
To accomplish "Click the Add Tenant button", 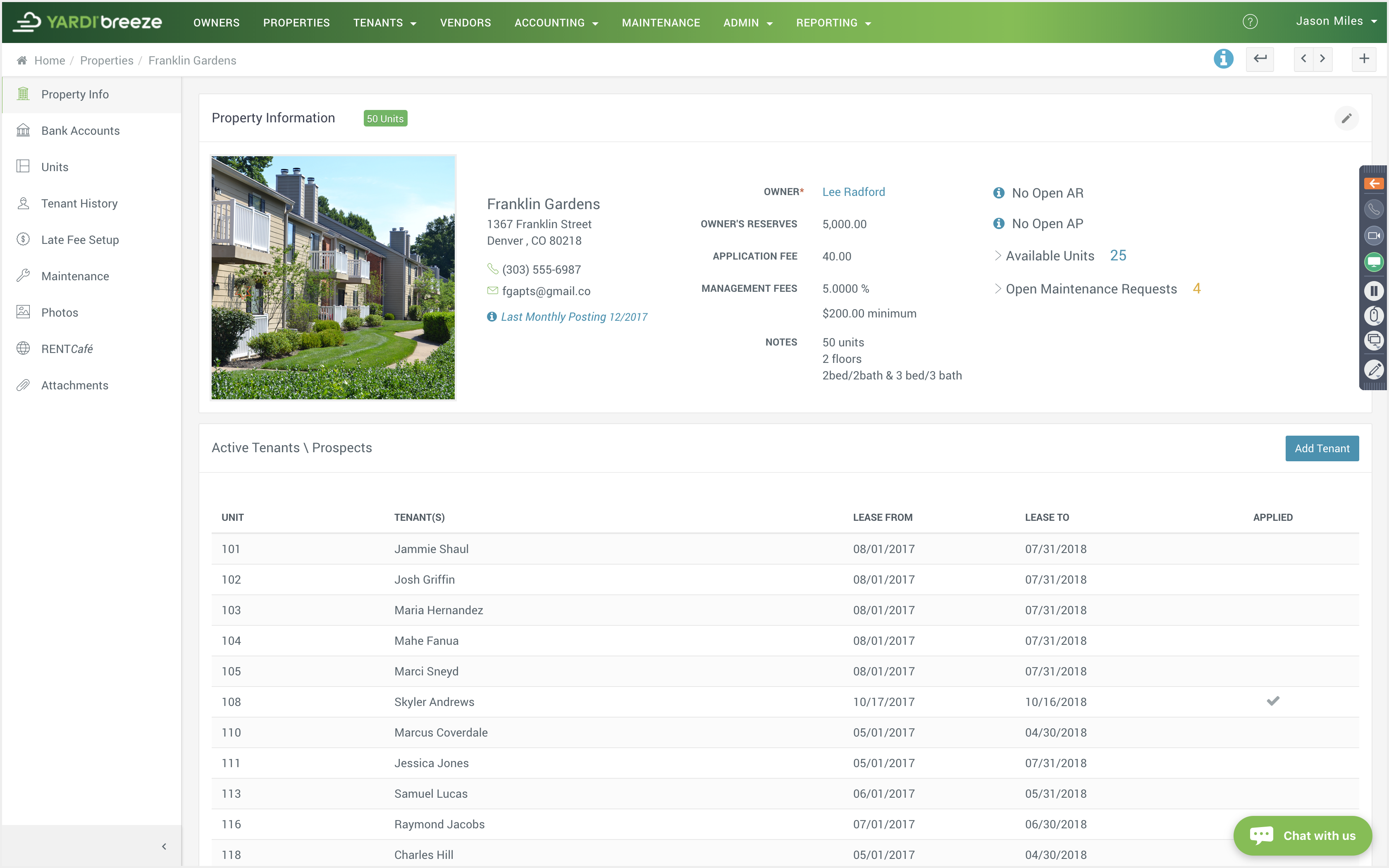I will click(x=1321, y=448).
